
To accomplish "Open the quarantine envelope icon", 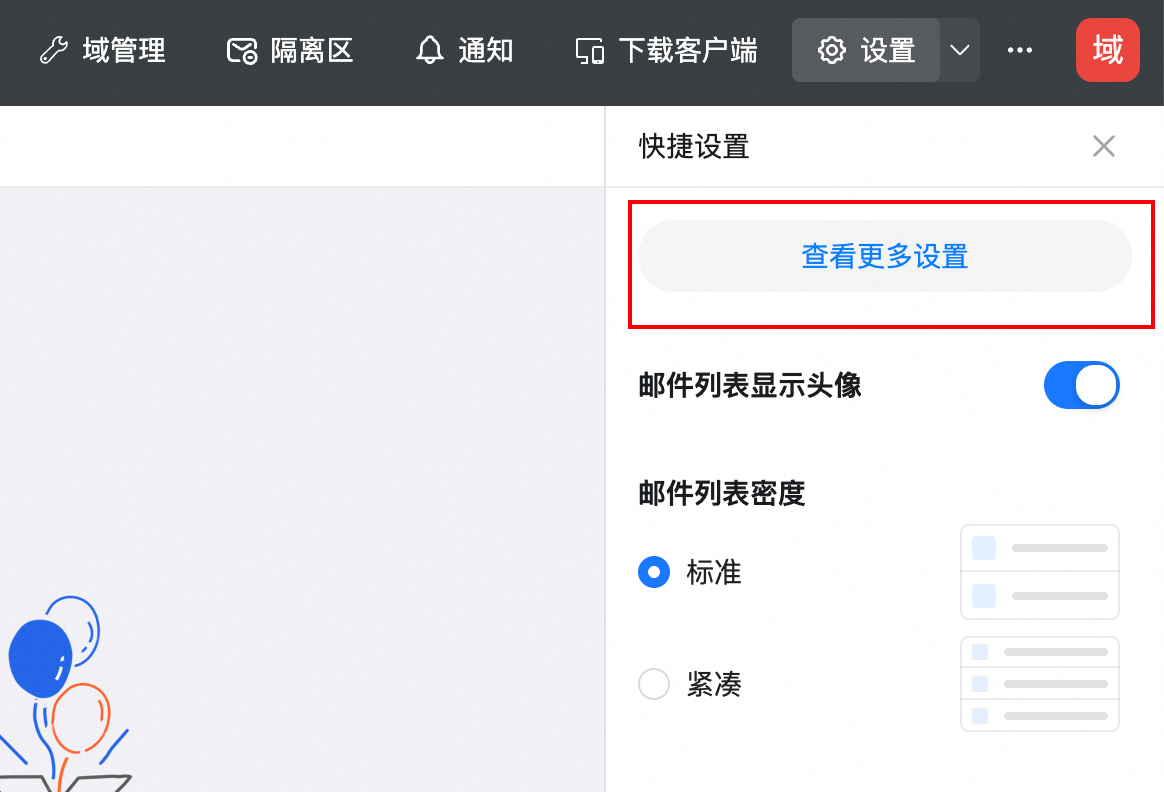I will pos(242,50).
